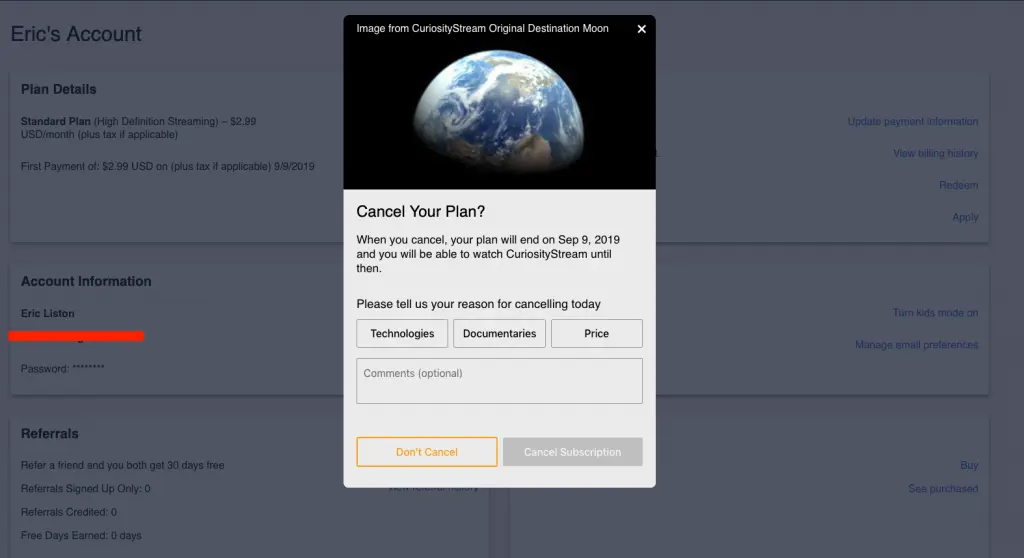Click the Don't Cancel button

(427, 452)
